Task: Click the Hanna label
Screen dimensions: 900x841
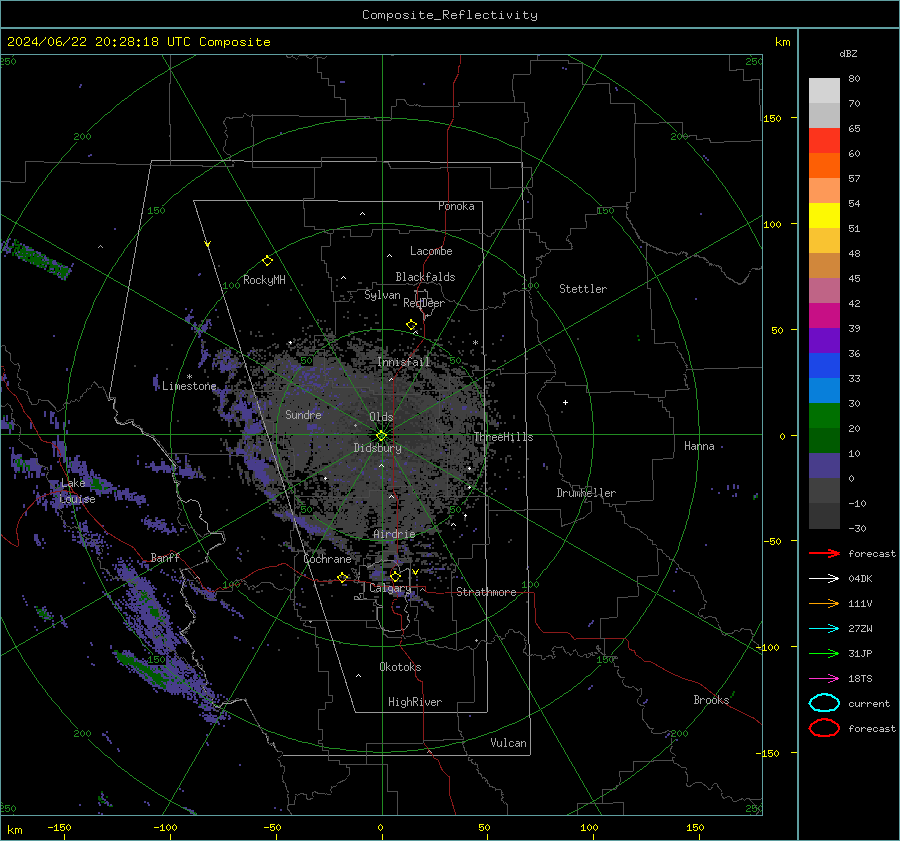Action: [699, 446]
